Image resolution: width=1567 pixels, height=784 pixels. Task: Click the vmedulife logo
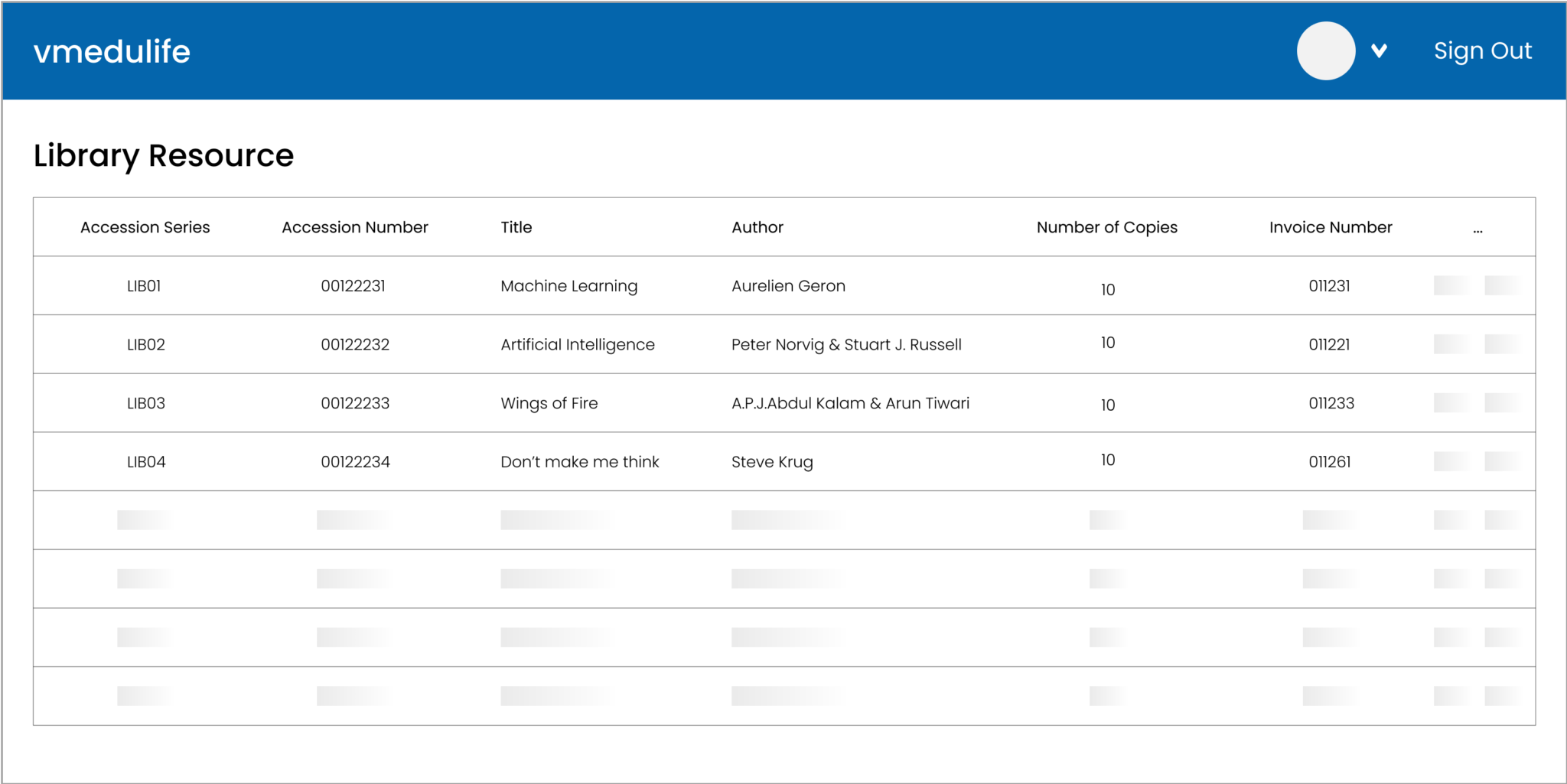(112, 51)
